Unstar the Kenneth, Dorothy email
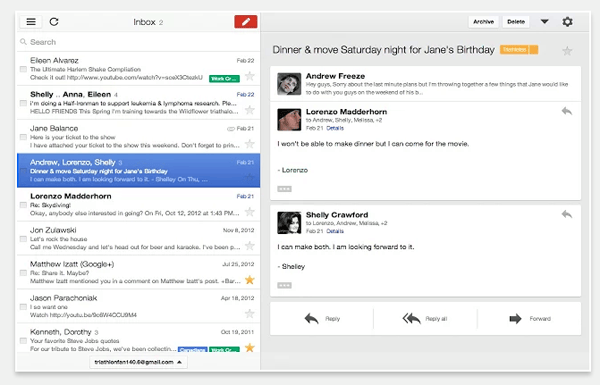This screenshot has height=385, width=600. point(249,347)
